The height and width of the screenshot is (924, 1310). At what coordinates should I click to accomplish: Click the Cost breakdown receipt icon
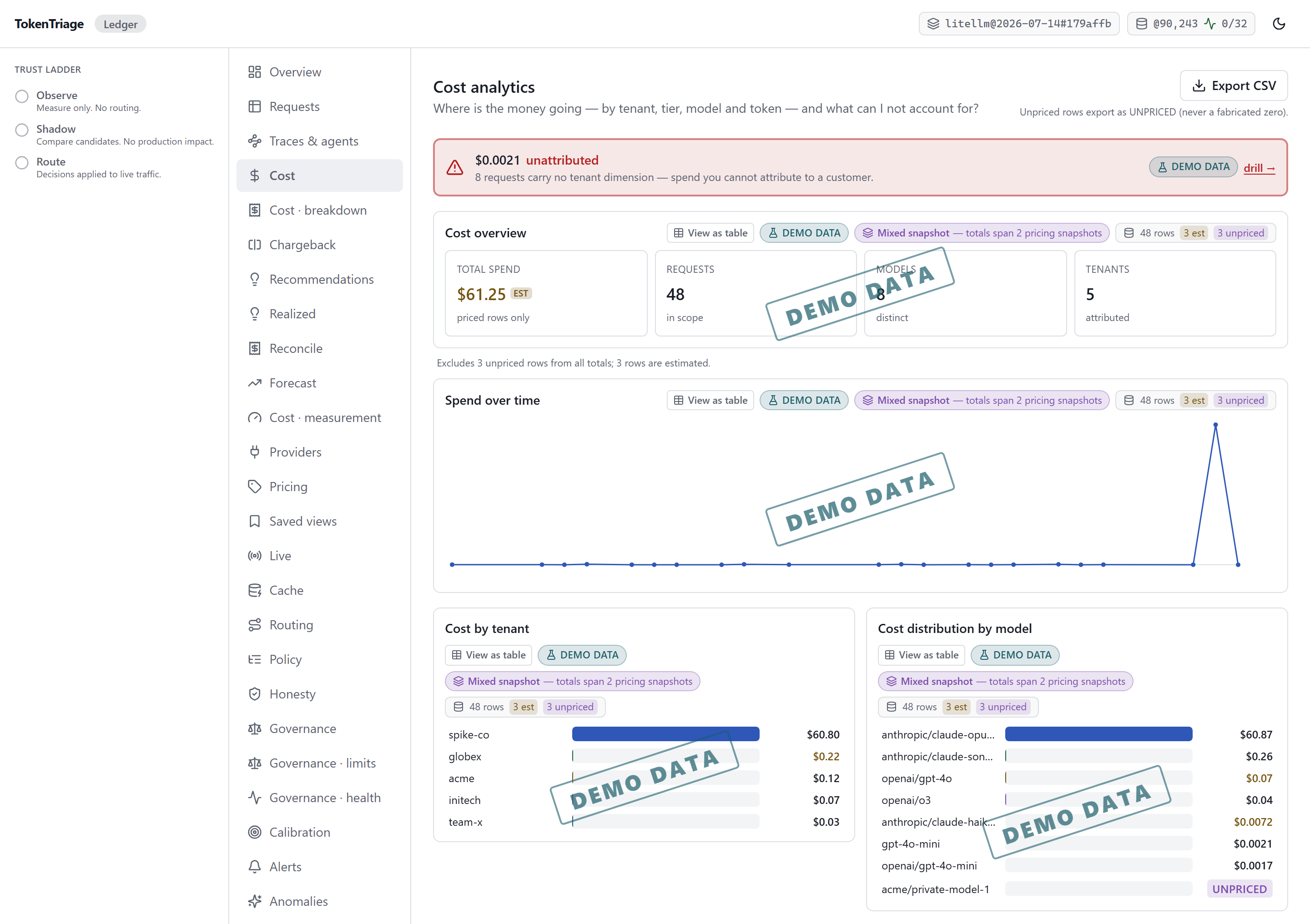254,210
